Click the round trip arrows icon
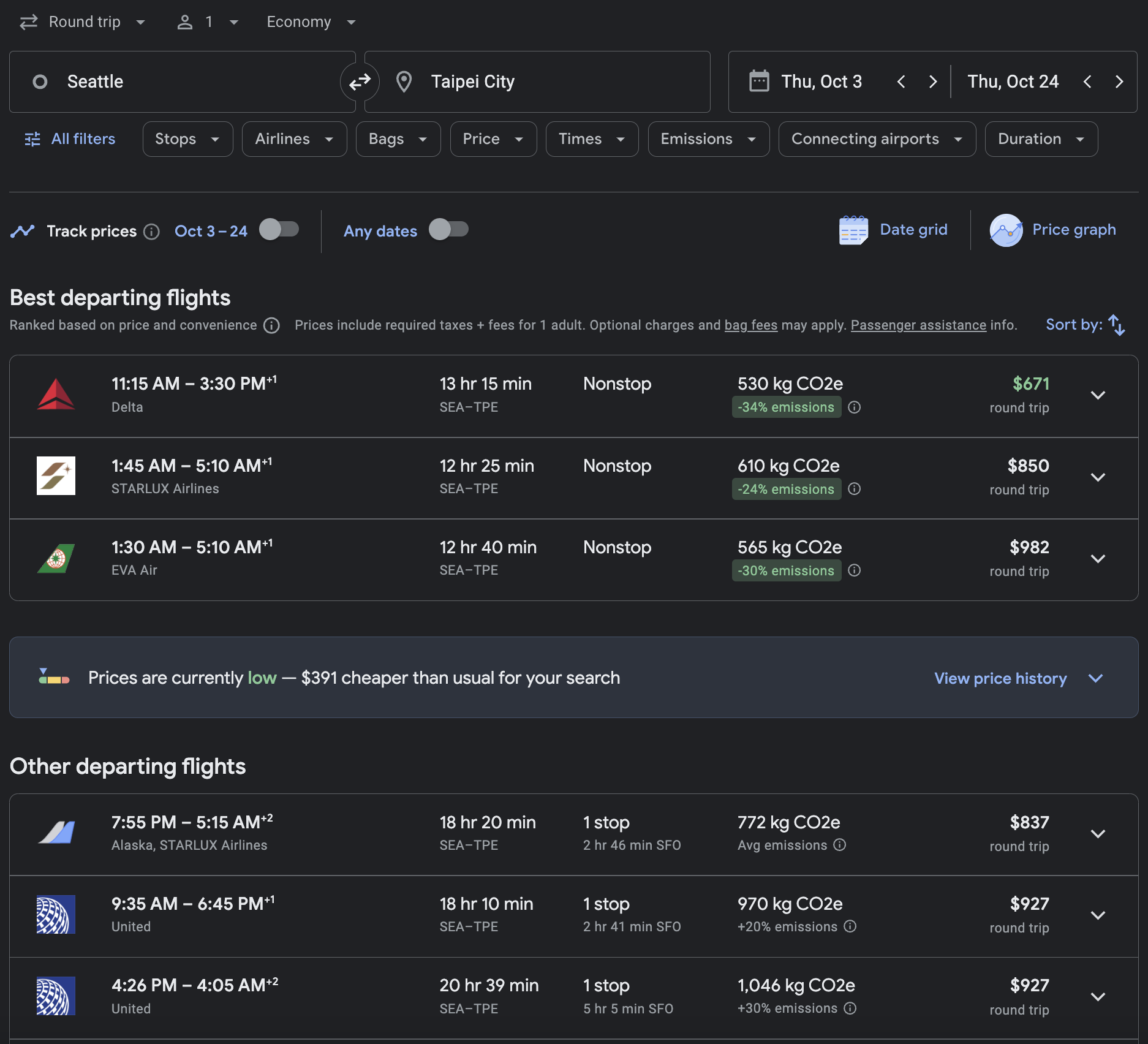Viewport: 1148px width, 1044px height. pos(29,23)
